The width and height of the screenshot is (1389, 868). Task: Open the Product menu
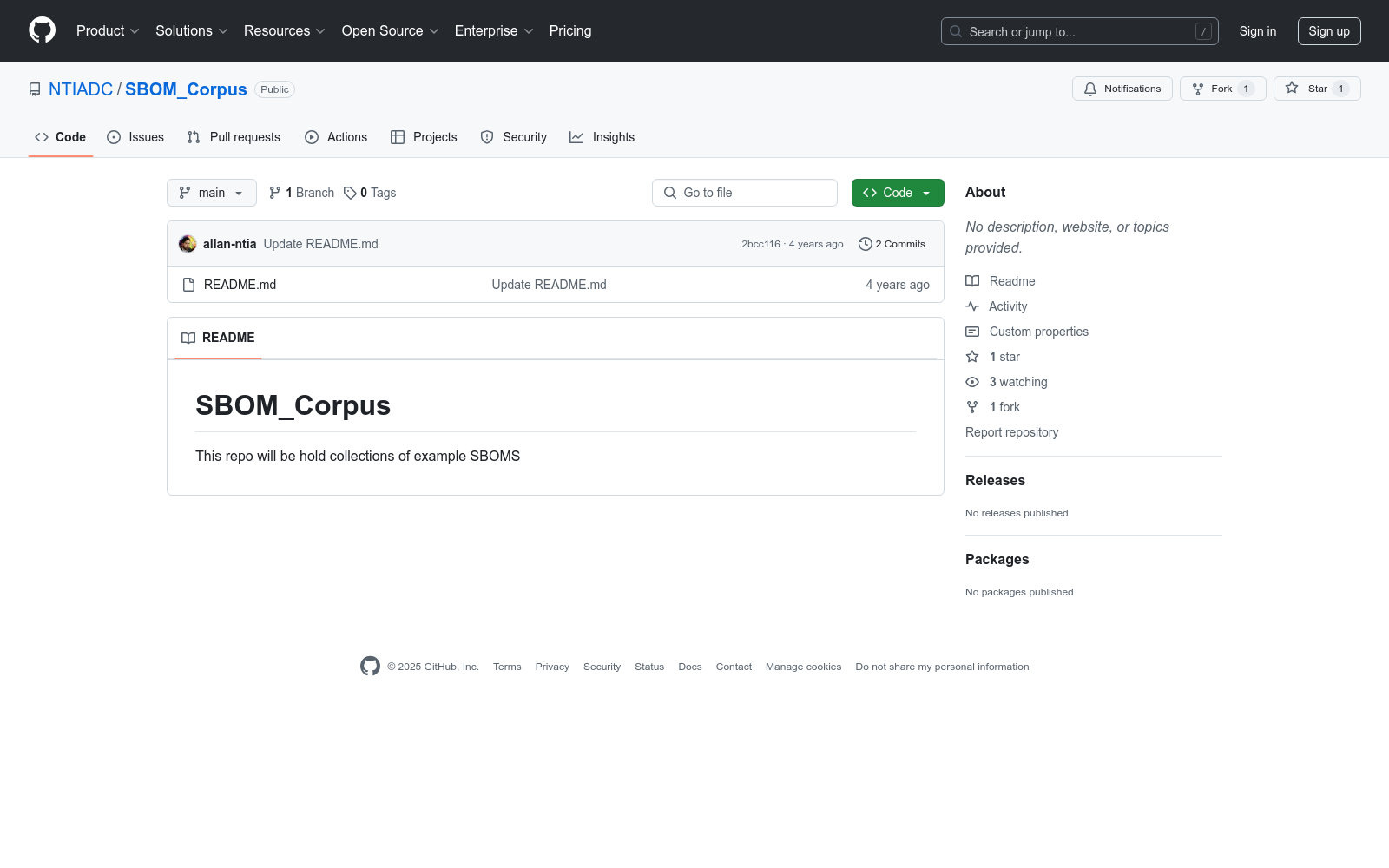108,30
